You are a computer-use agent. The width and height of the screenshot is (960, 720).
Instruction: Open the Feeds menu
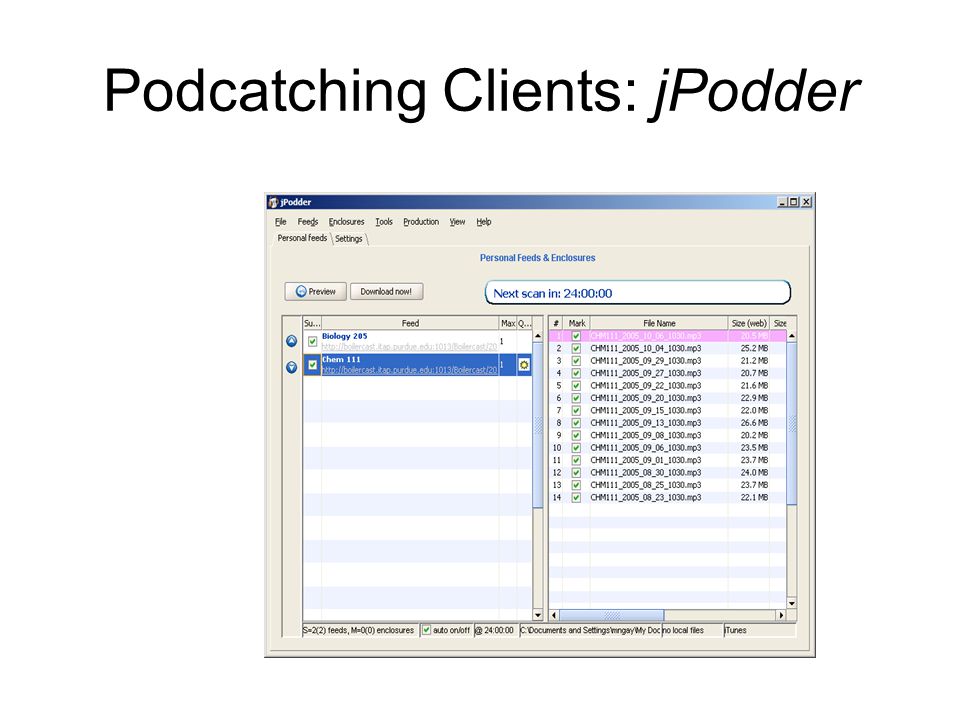pyautogui.click(x=308, y=222)
